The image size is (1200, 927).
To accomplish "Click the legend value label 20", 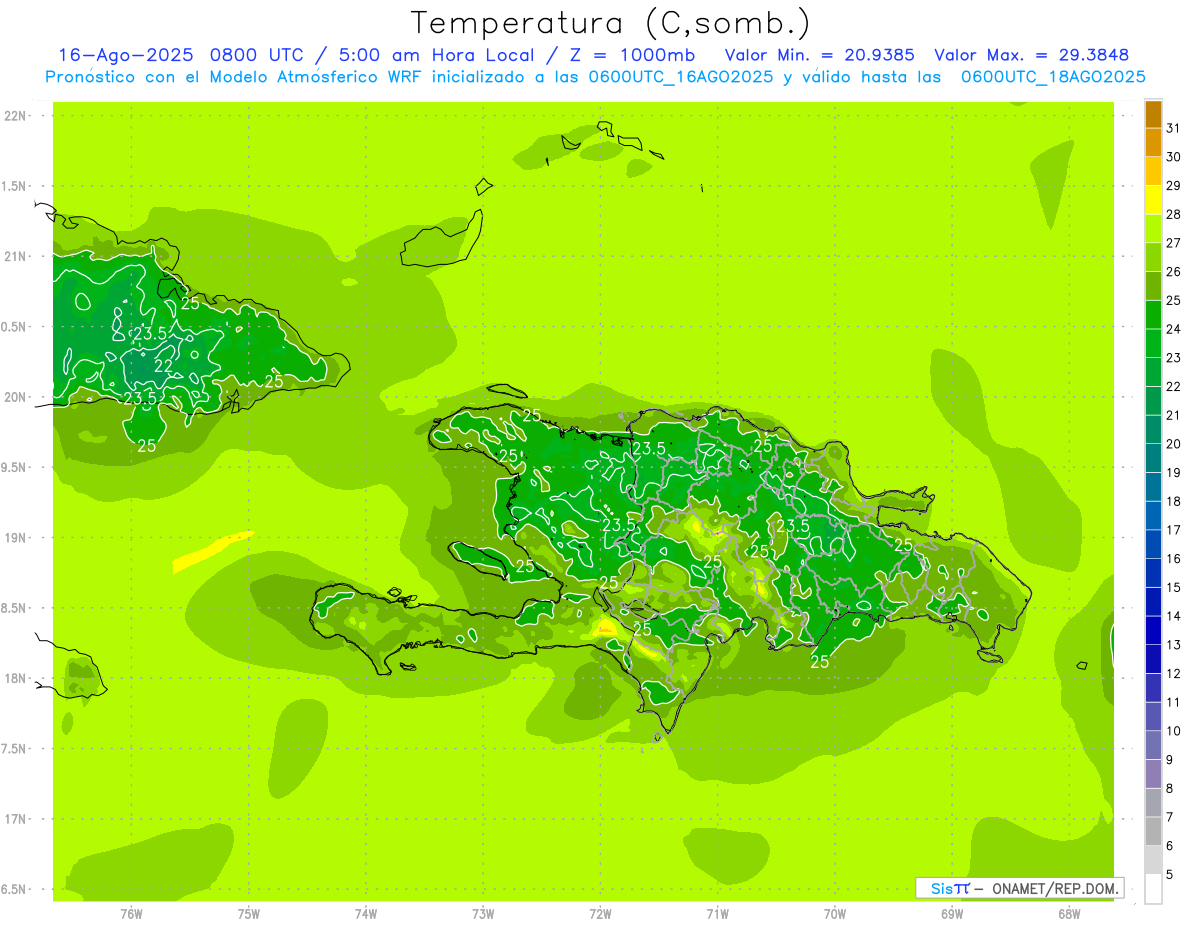I will (1173, 444).
